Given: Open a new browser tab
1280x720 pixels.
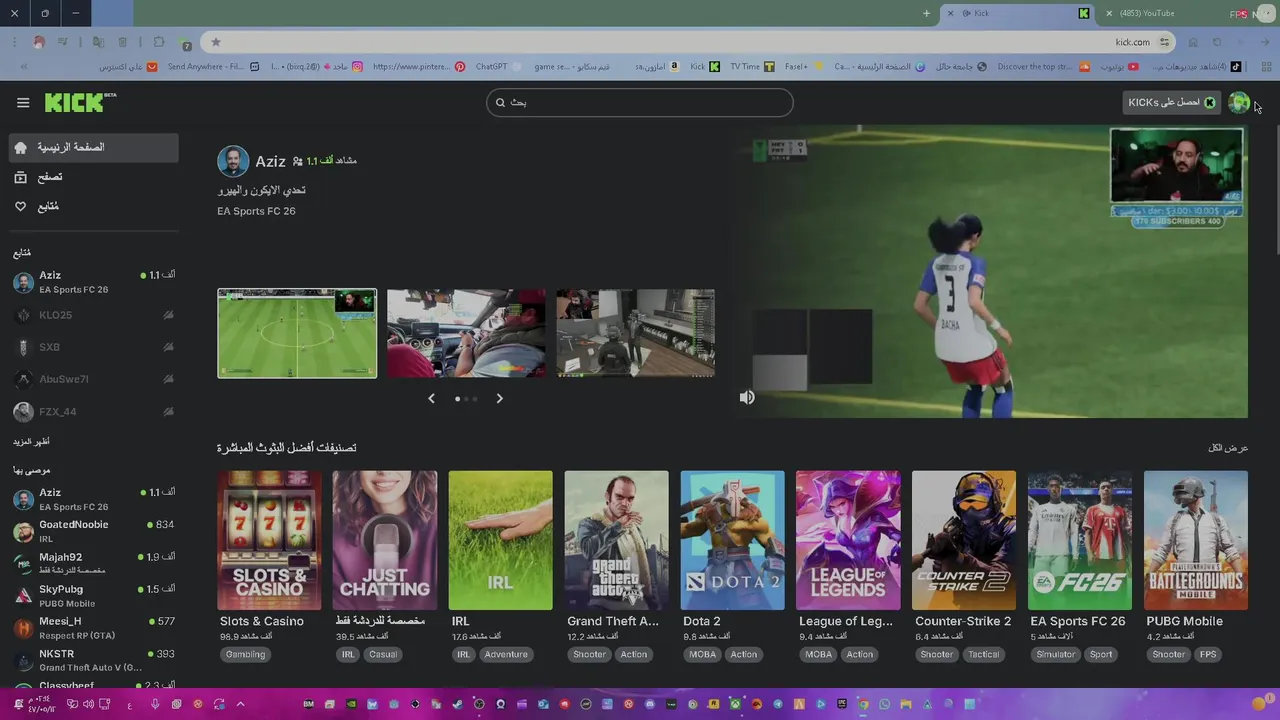Looking at the screenshot, I should (x=926, y=13).
